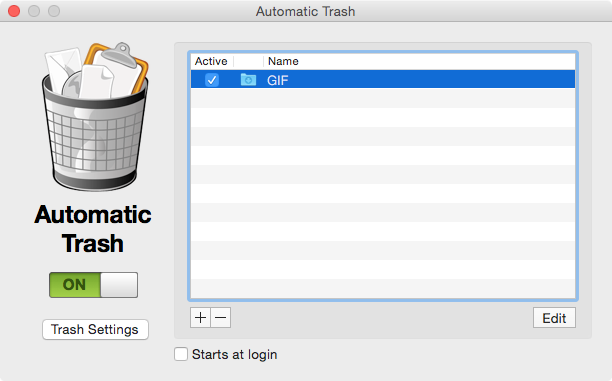Minimize the window with the yellow button
The width and height of the screenshot is (612, 381).
(x=34, y=11)
